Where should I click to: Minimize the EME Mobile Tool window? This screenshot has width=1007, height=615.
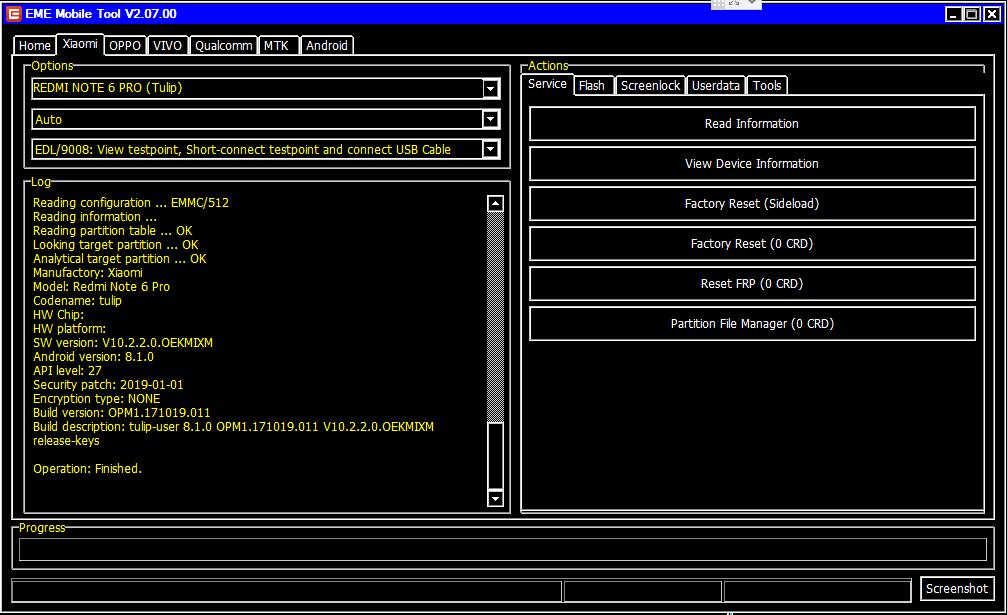954,14
